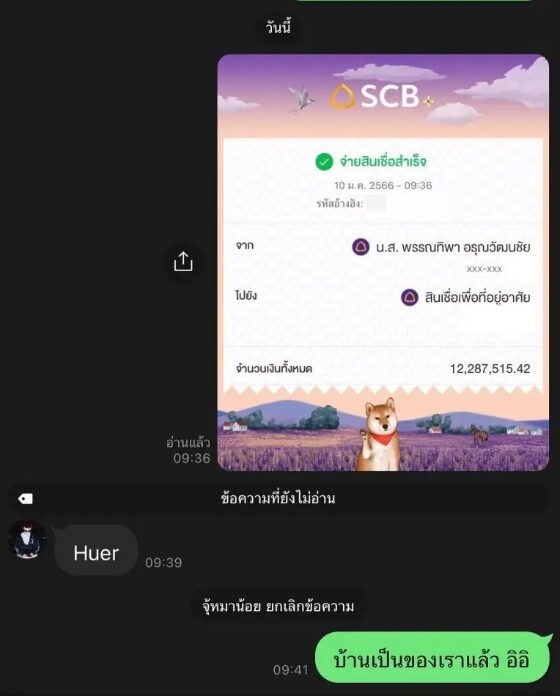Tap the 'วันนี้' date label

[278, 28]
